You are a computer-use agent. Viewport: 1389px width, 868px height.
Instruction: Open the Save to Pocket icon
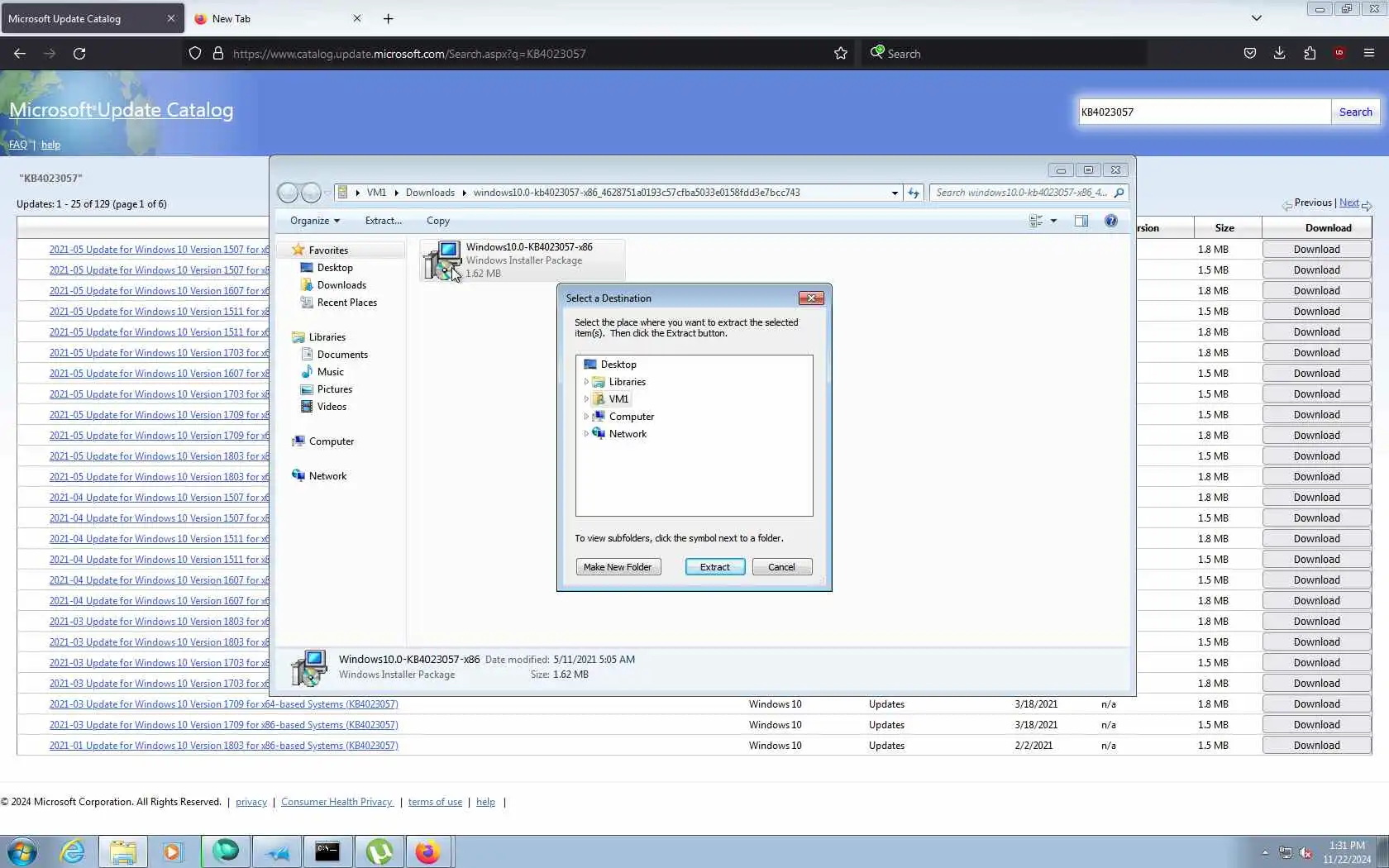(1250, 54)
